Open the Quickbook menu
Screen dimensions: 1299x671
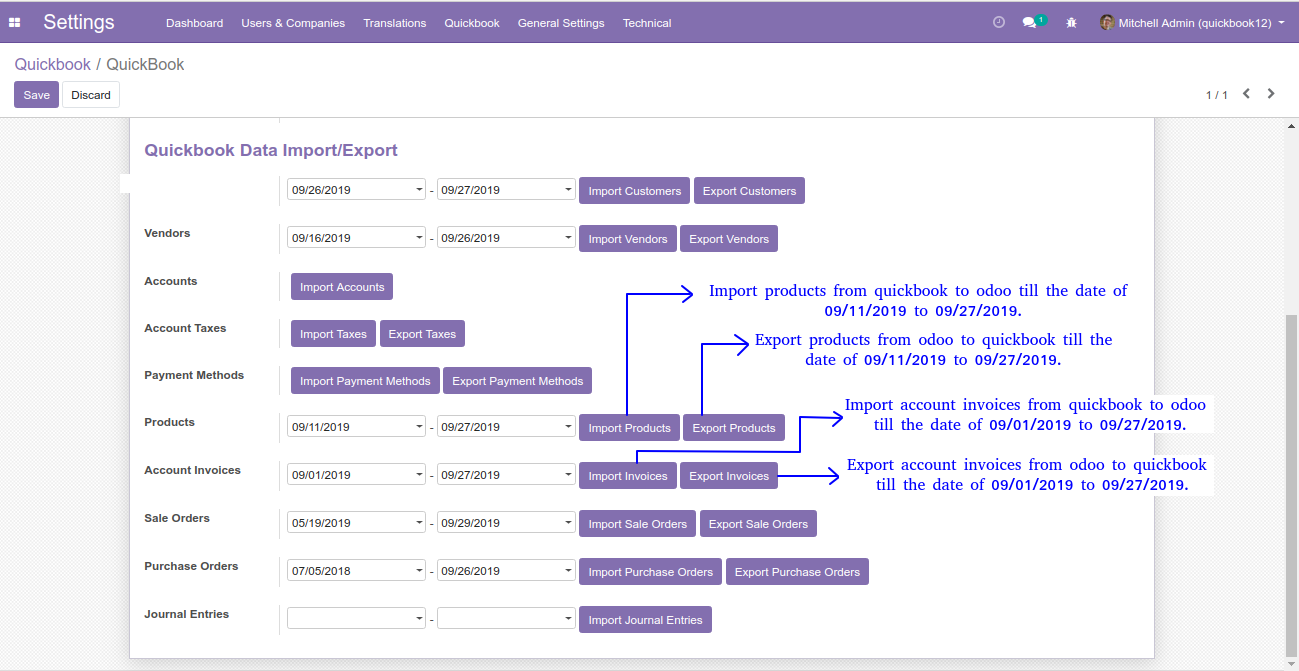click(x=472, y=23)
